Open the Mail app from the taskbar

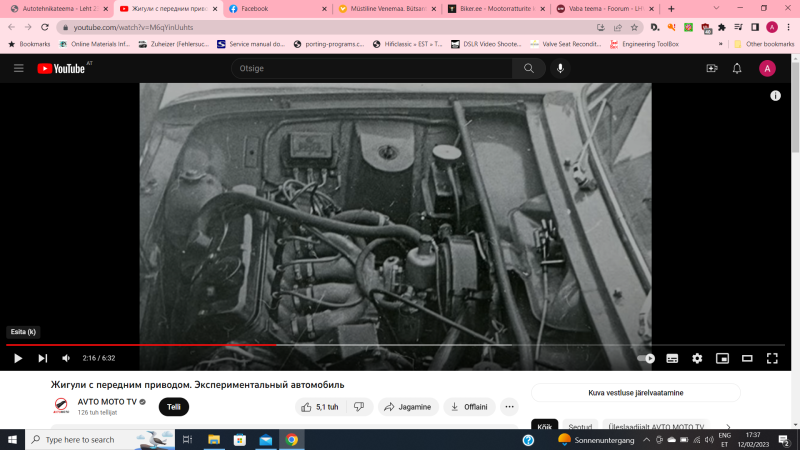pos(266,439)
